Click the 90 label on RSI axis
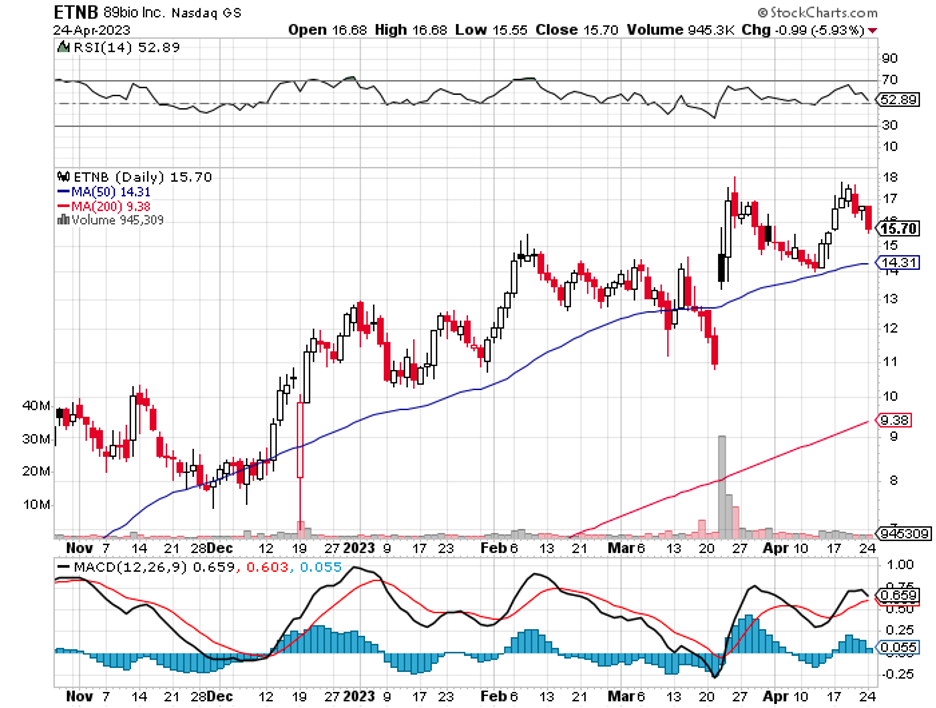The image size is (936, 708). [x=890, y=59]
